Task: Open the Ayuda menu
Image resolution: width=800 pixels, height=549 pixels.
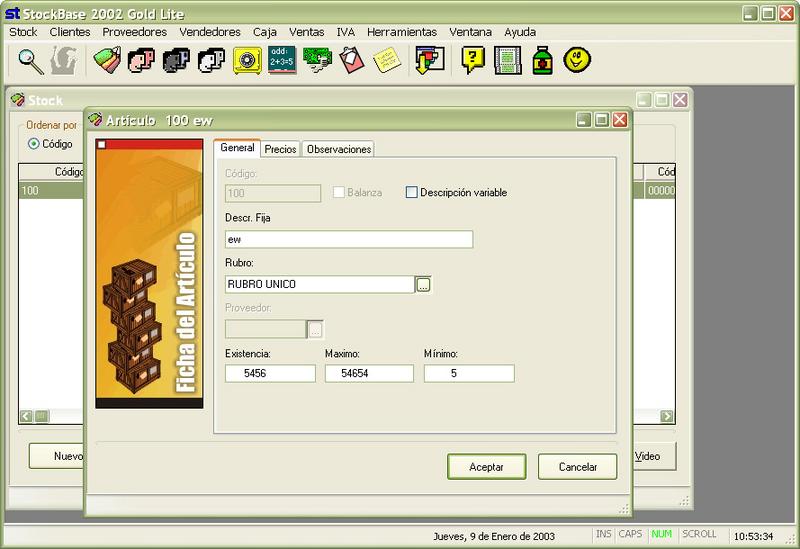Action: coord(520,32)
